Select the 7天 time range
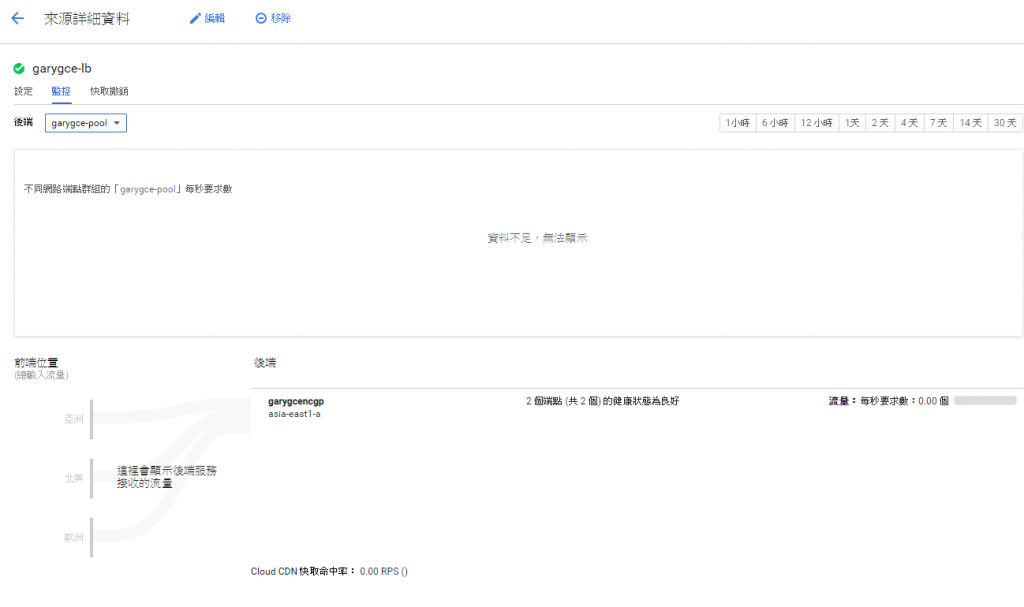1024x607 pixels. (938, 123)
